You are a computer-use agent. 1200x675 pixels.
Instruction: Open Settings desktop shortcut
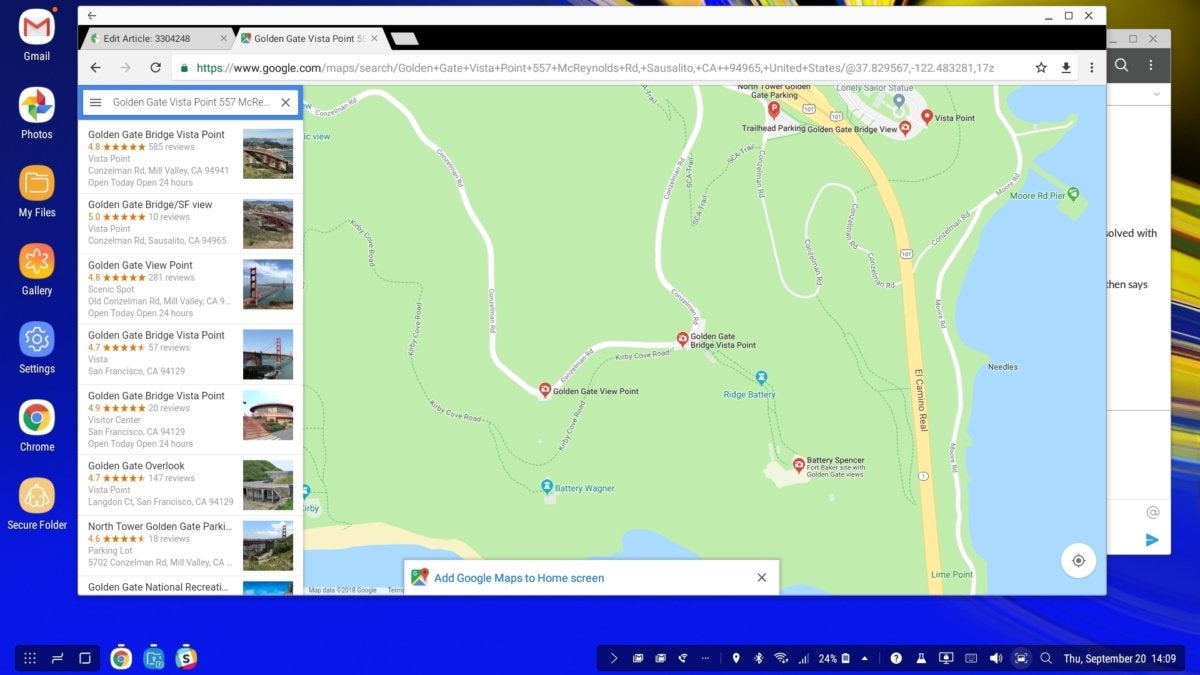coord(37,346)
